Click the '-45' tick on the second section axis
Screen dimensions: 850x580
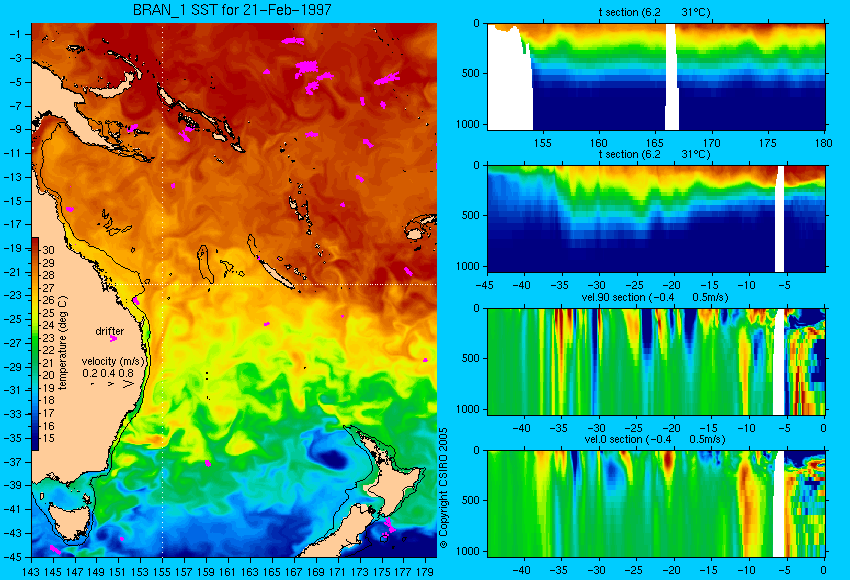[x=485, y=285]
